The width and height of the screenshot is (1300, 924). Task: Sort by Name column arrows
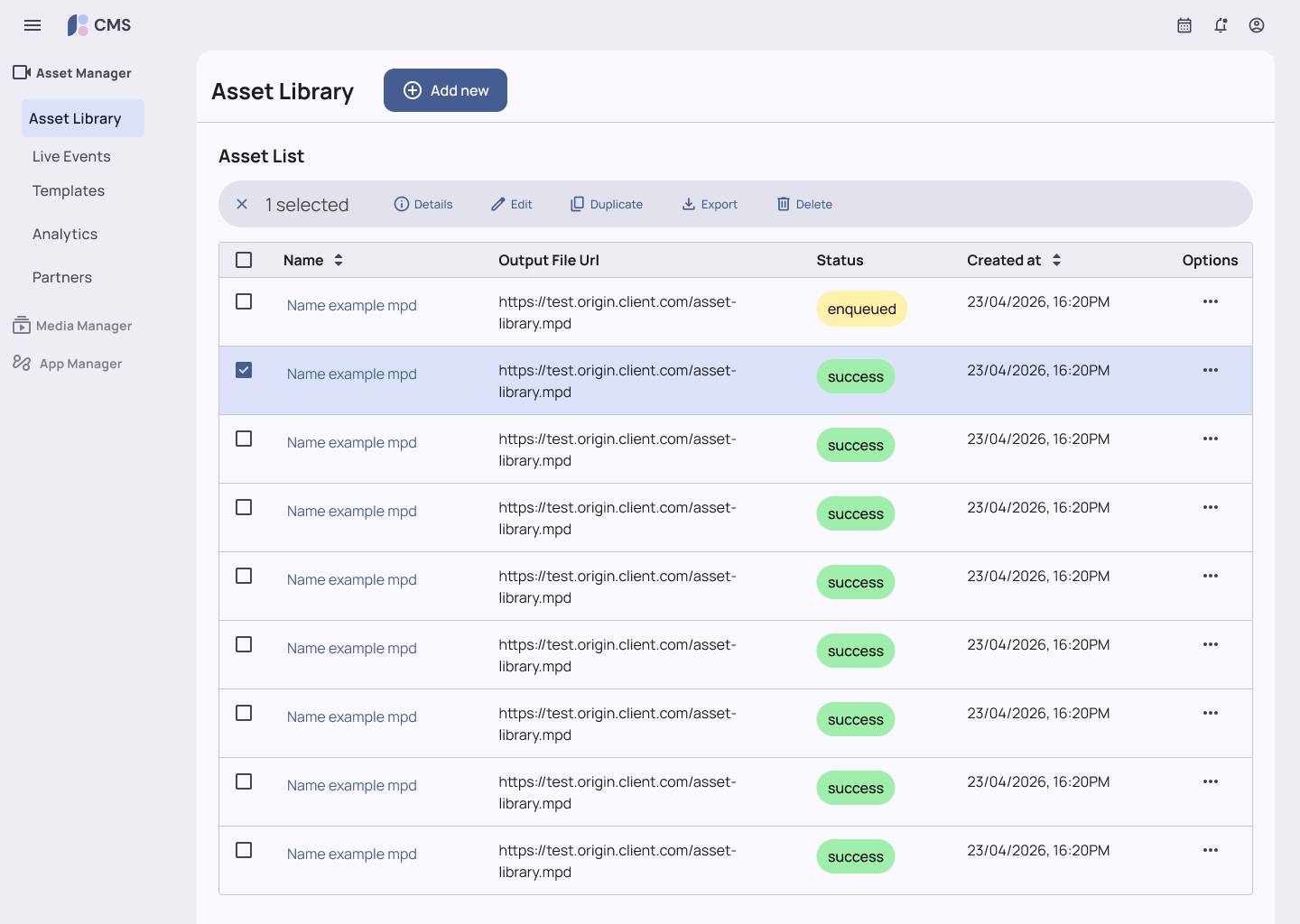(x=339, y=260)
